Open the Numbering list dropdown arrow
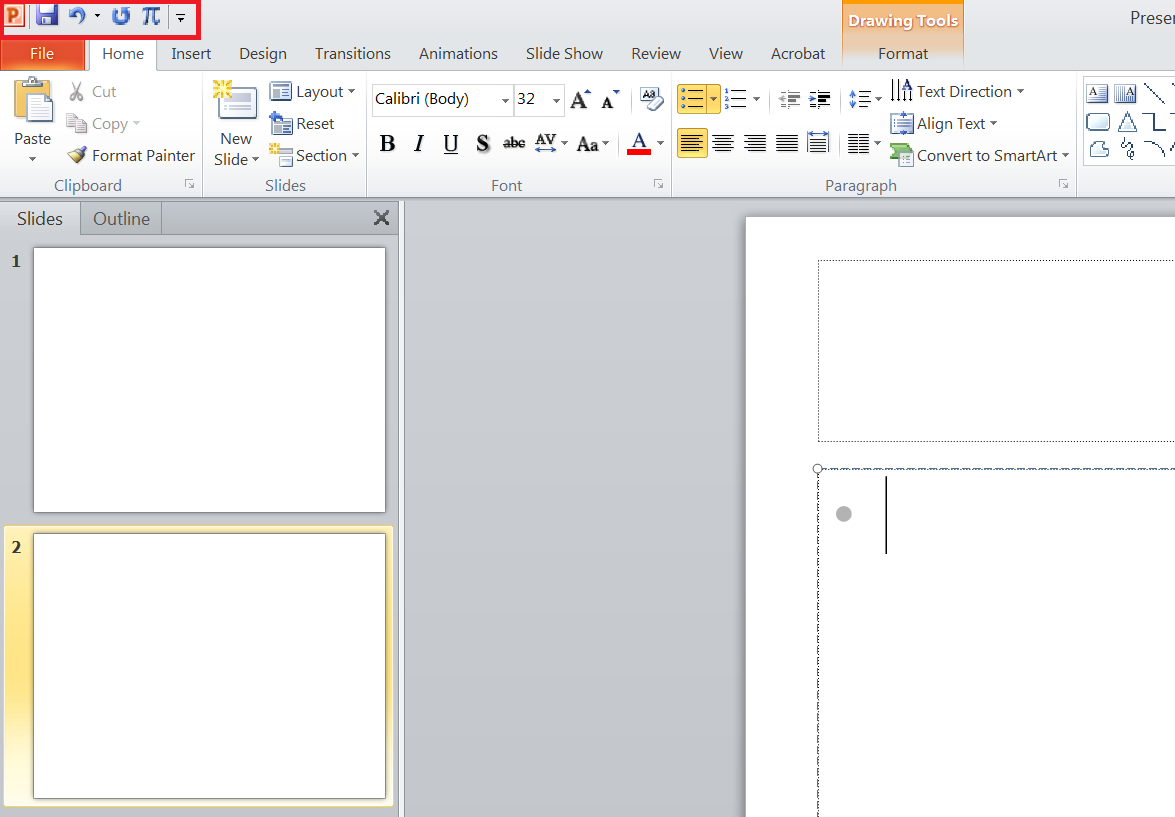1175x817 pixels. click(x=756, y=99)
